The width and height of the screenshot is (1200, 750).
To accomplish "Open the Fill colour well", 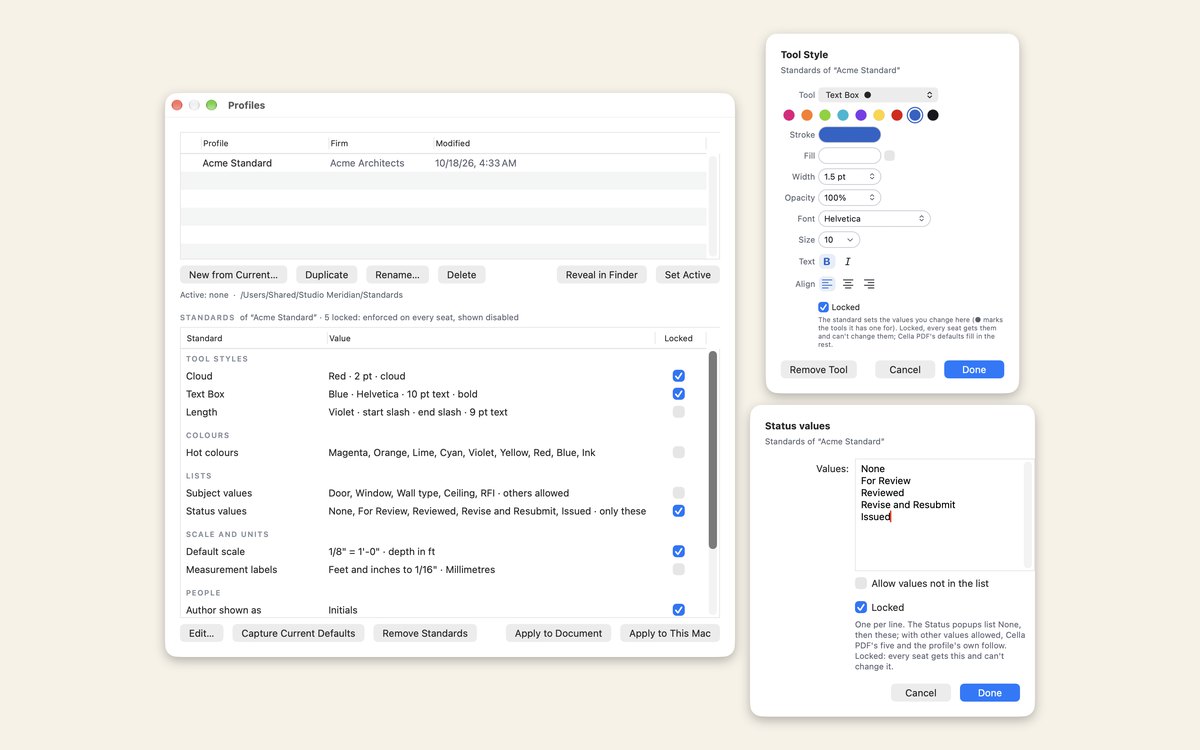I will tap(850, 156).
